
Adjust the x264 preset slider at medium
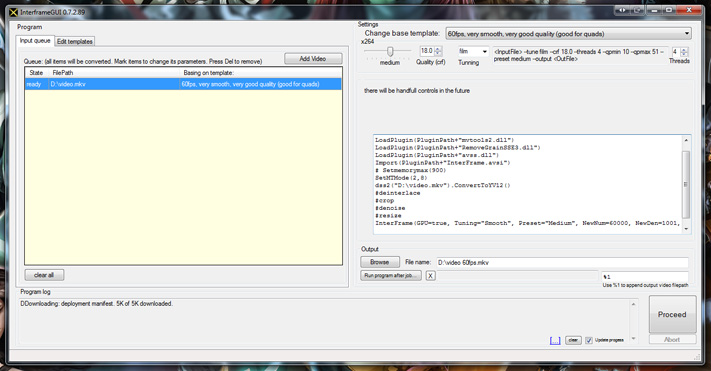click(390, 51)
